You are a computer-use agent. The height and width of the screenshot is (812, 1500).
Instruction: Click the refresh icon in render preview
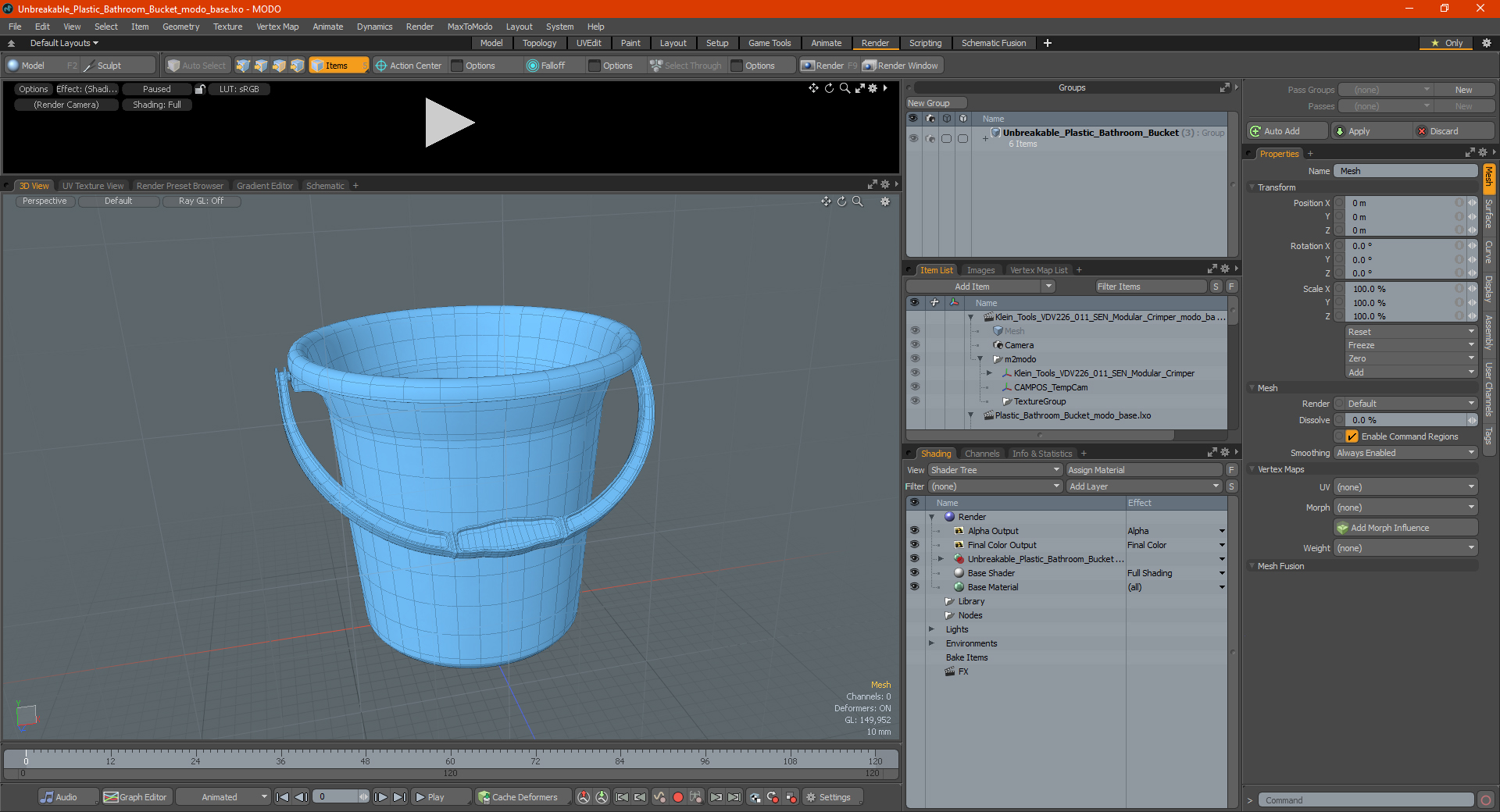point(829,88)
